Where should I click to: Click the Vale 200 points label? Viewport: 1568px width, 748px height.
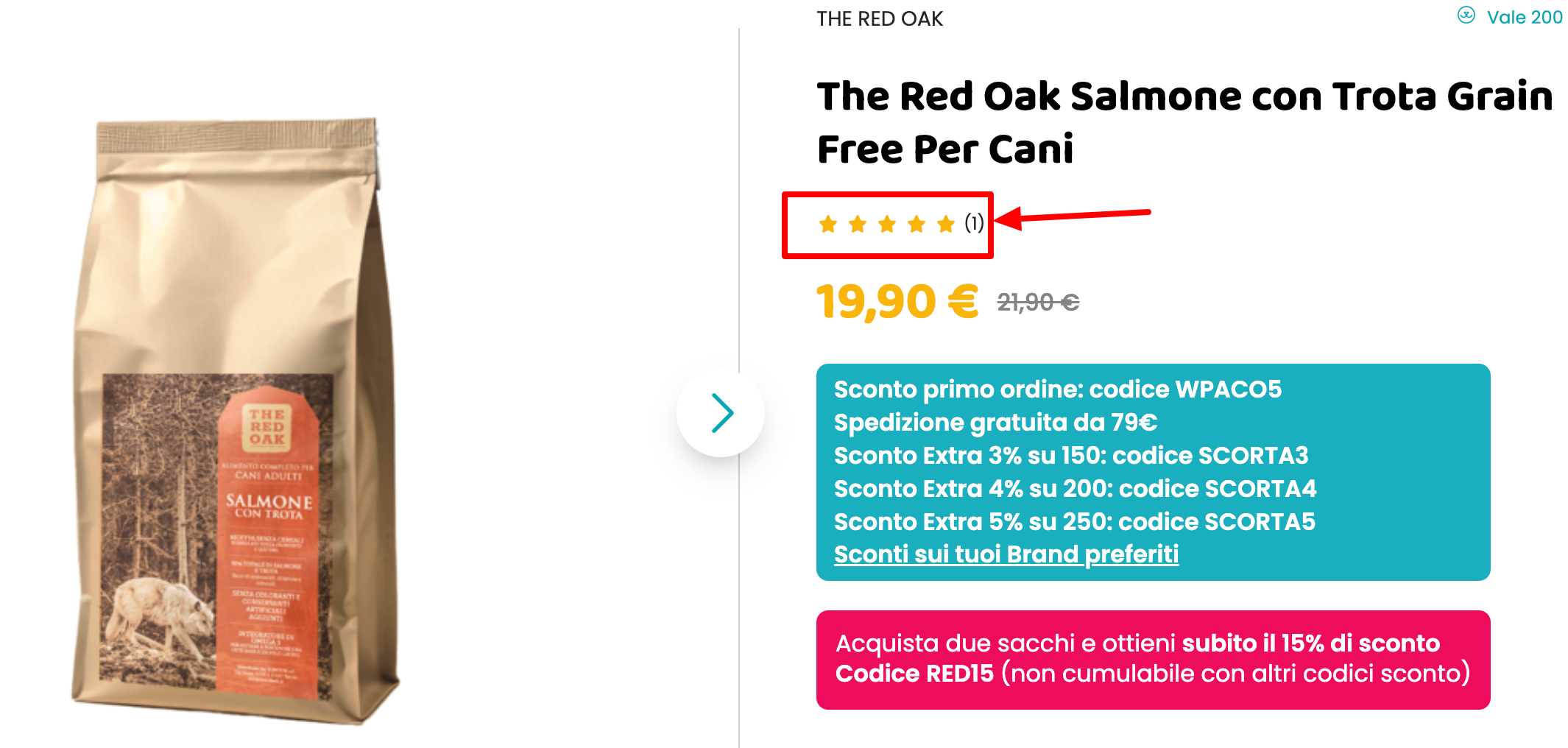(x=1525, y=17)
